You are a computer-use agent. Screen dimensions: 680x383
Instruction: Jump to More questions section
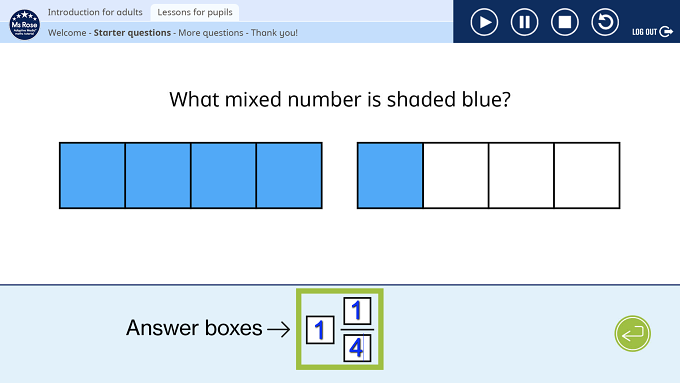(211, 33)
